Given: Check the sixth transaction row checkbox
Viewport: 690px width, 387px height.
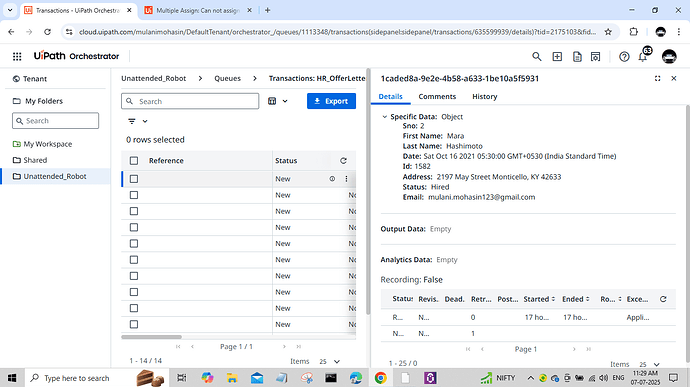Looking at the screenshot, I should coord(134,260).
